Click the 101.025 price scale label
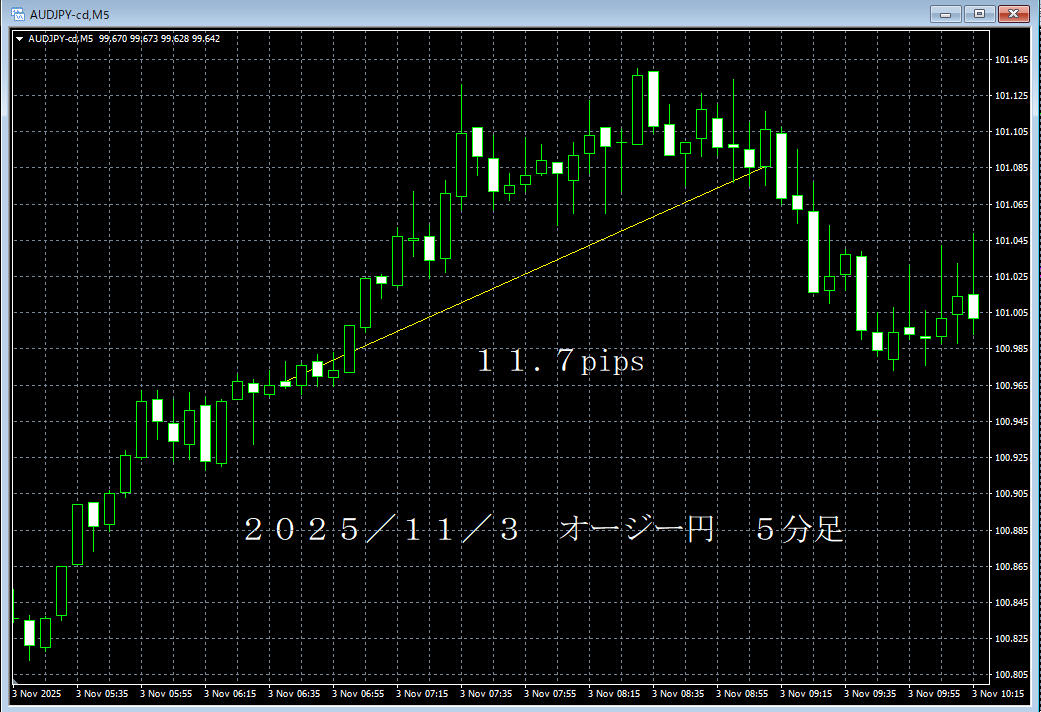1041x712 pixels. click(1011, 276)
